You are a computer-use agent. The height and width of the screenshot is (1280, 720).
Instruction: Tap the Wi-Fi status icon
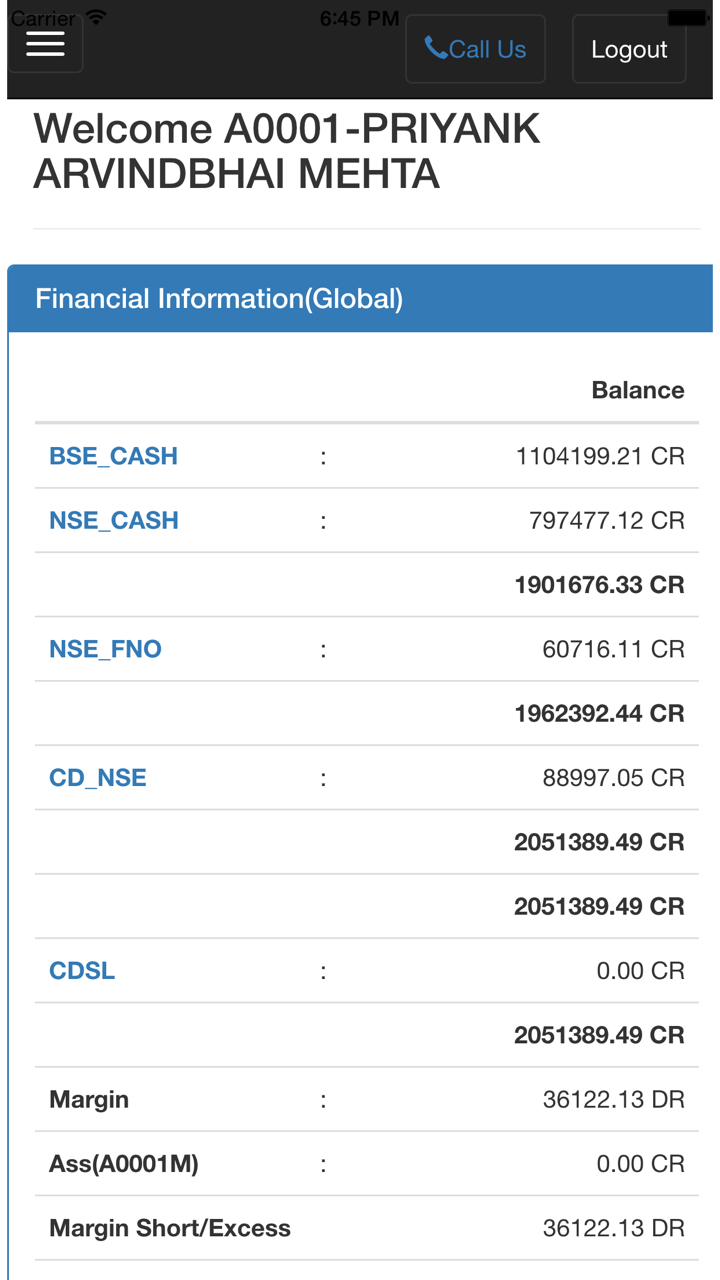tap(96, 18)
